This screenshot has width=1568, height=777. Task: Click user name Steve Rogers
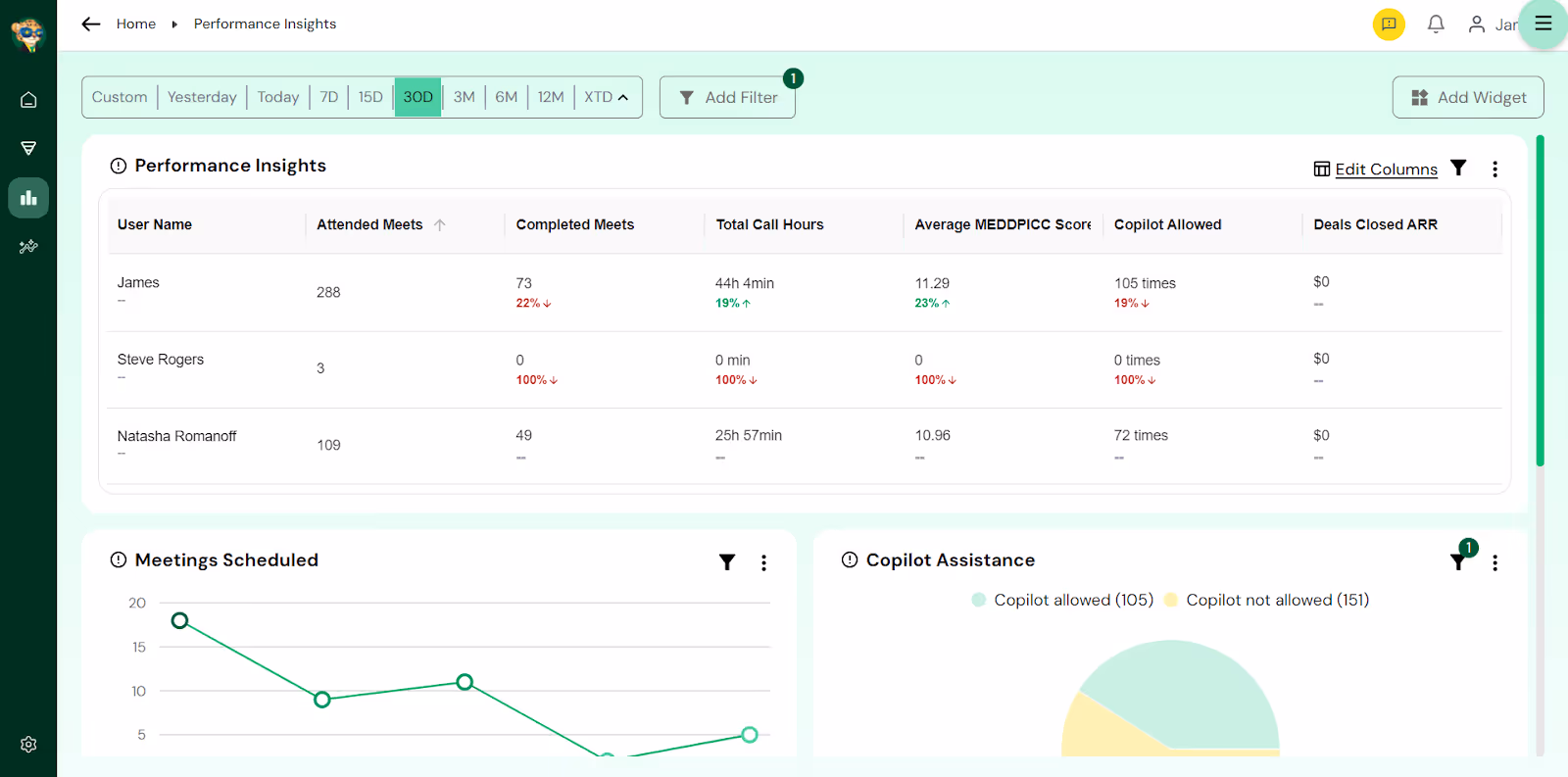[x=161, y=360]
